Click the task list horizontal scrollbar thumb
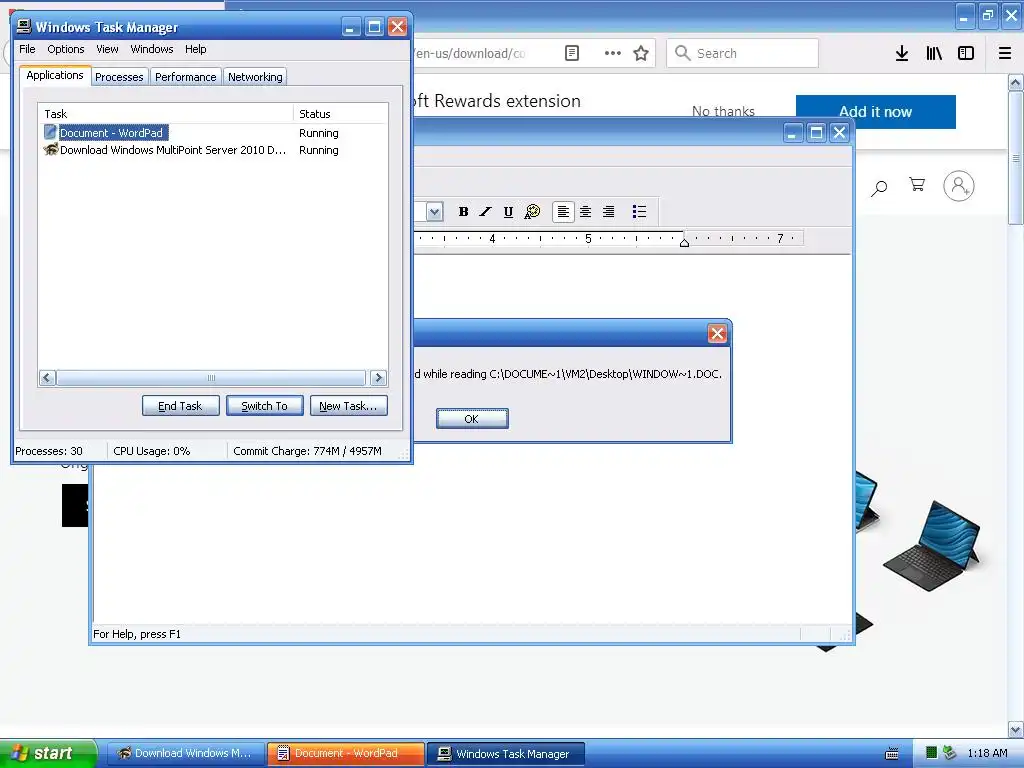 tap(211, 377)
